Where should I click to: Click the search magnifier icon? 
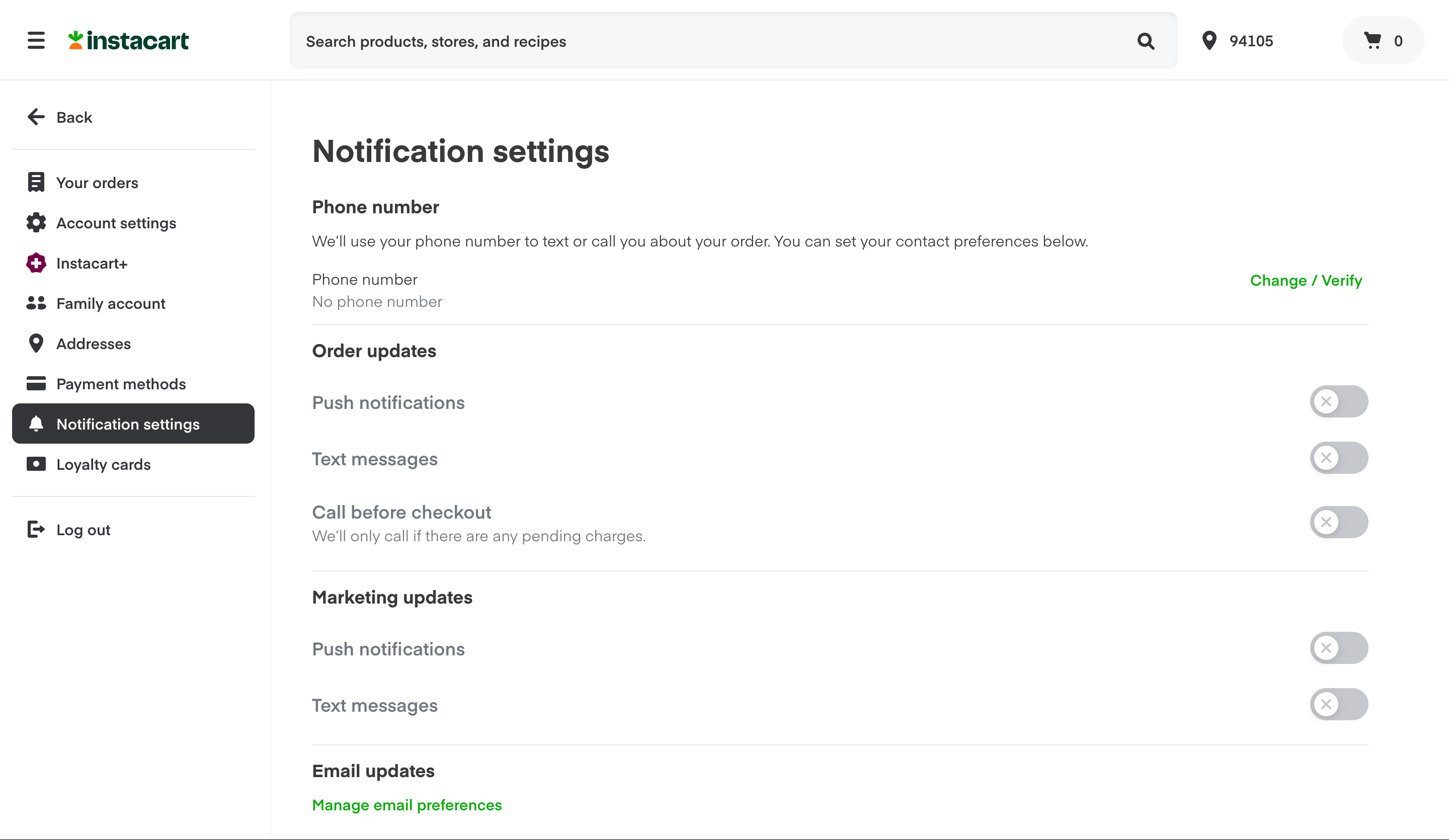coord(1146,41)
